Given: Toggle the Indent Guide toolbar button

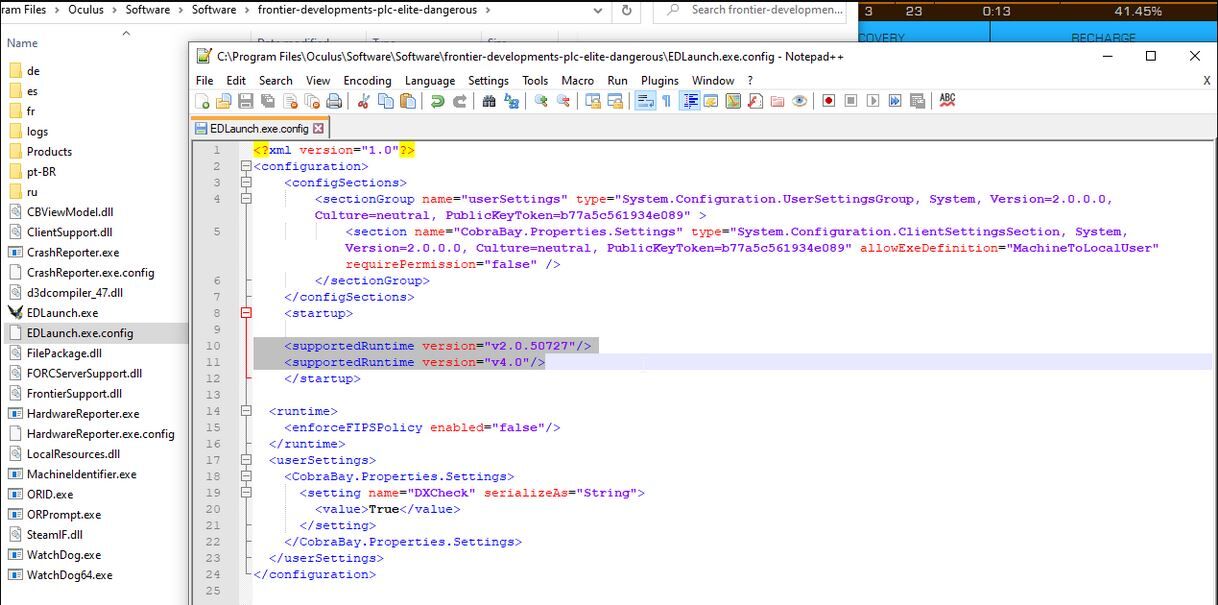Looking at the screenshot, I should click(x=689, y=101).
